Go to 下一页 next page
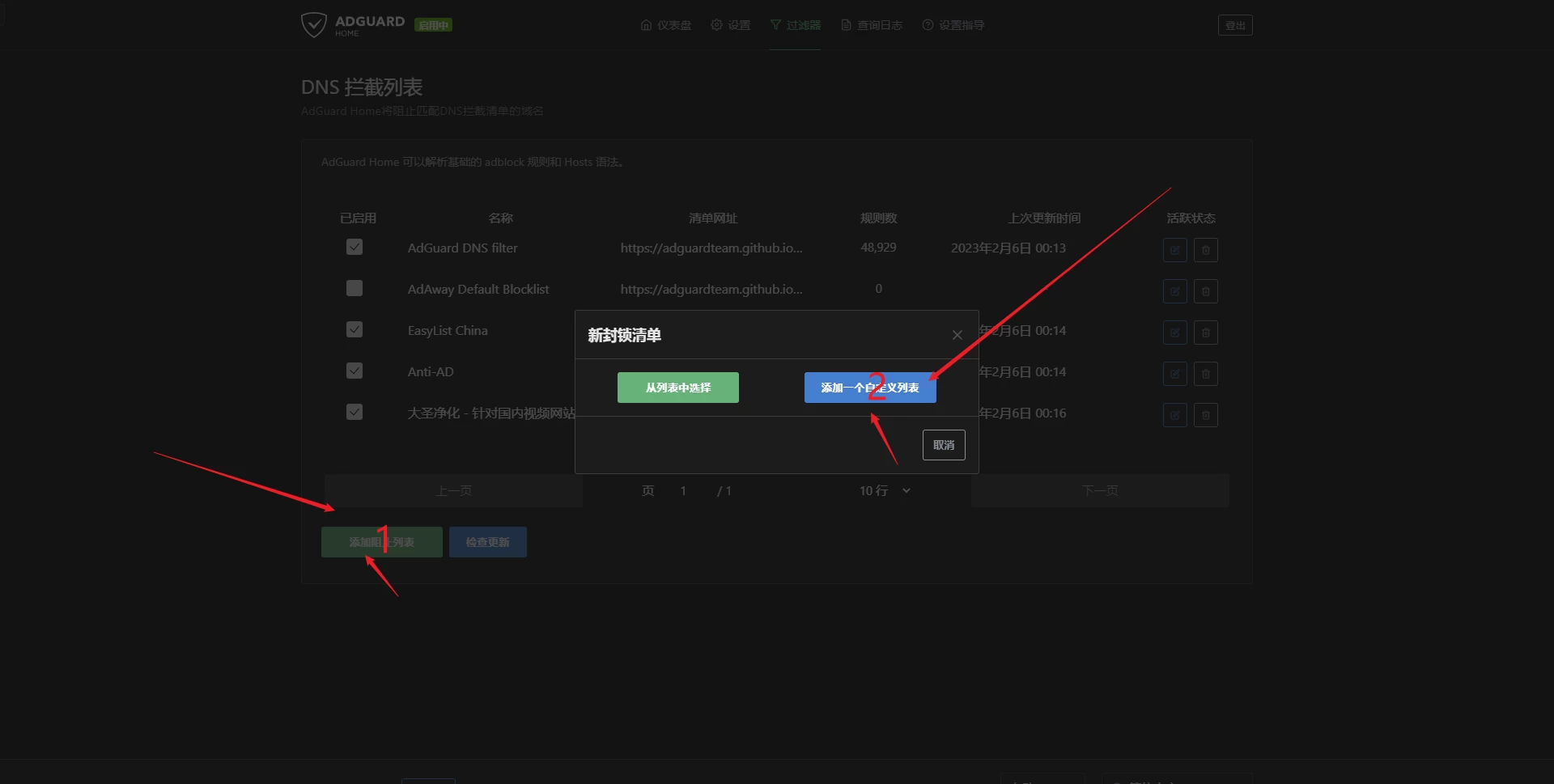 coord(1100,490)
